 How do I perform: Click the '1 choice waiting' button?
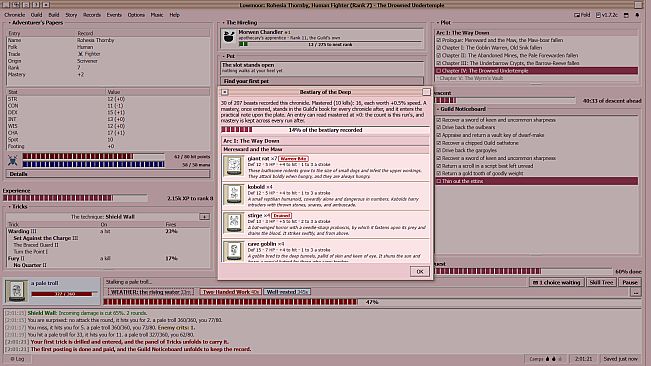pyautogui.click(x=556, y=282)
